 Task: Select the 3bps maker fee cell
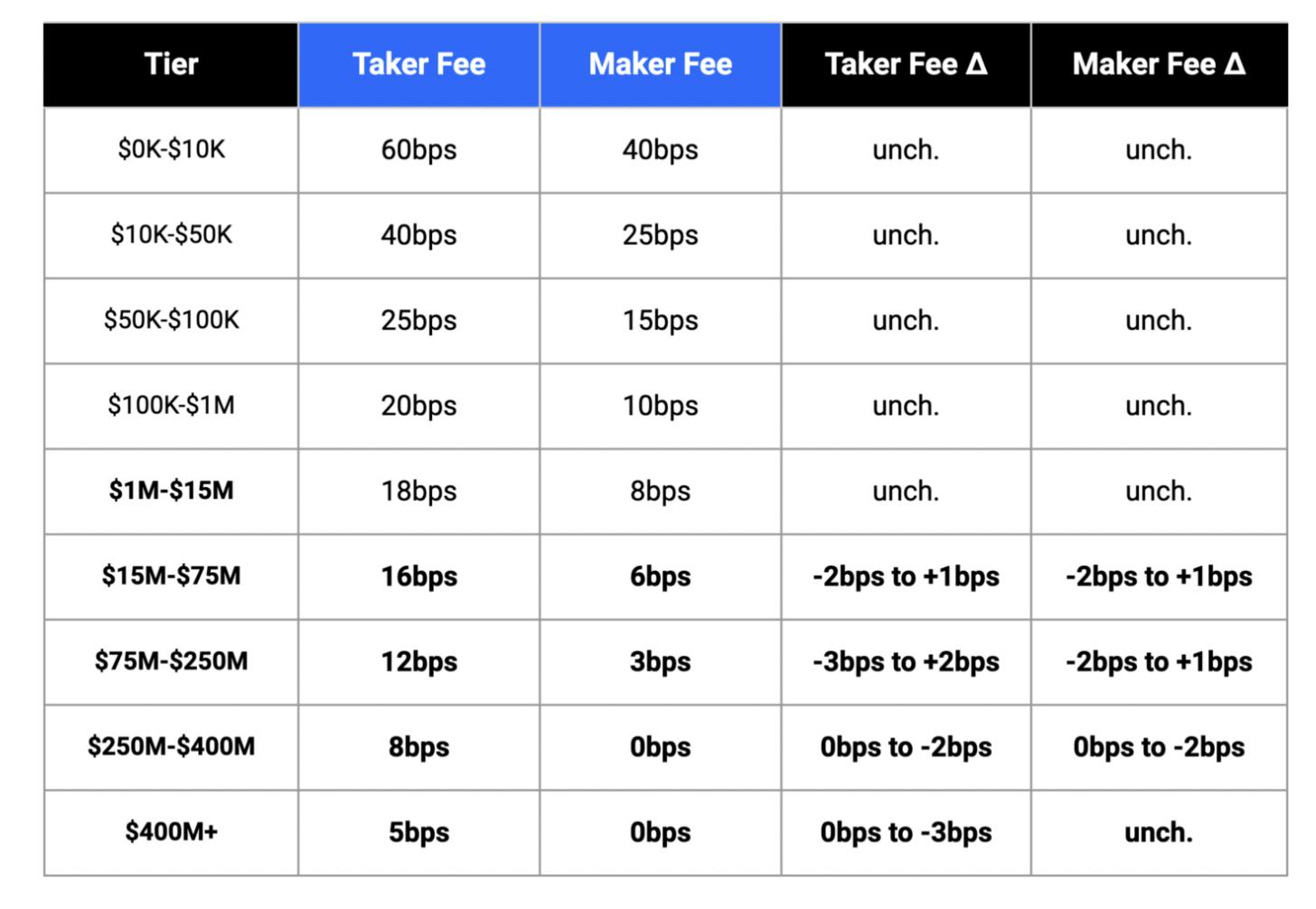click(660, 661)
